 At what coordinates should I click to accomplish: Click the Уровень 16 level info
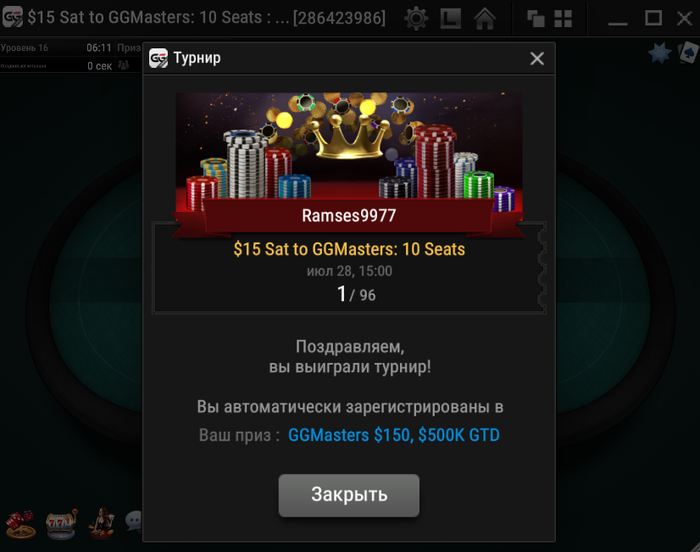tap(25, 48)
